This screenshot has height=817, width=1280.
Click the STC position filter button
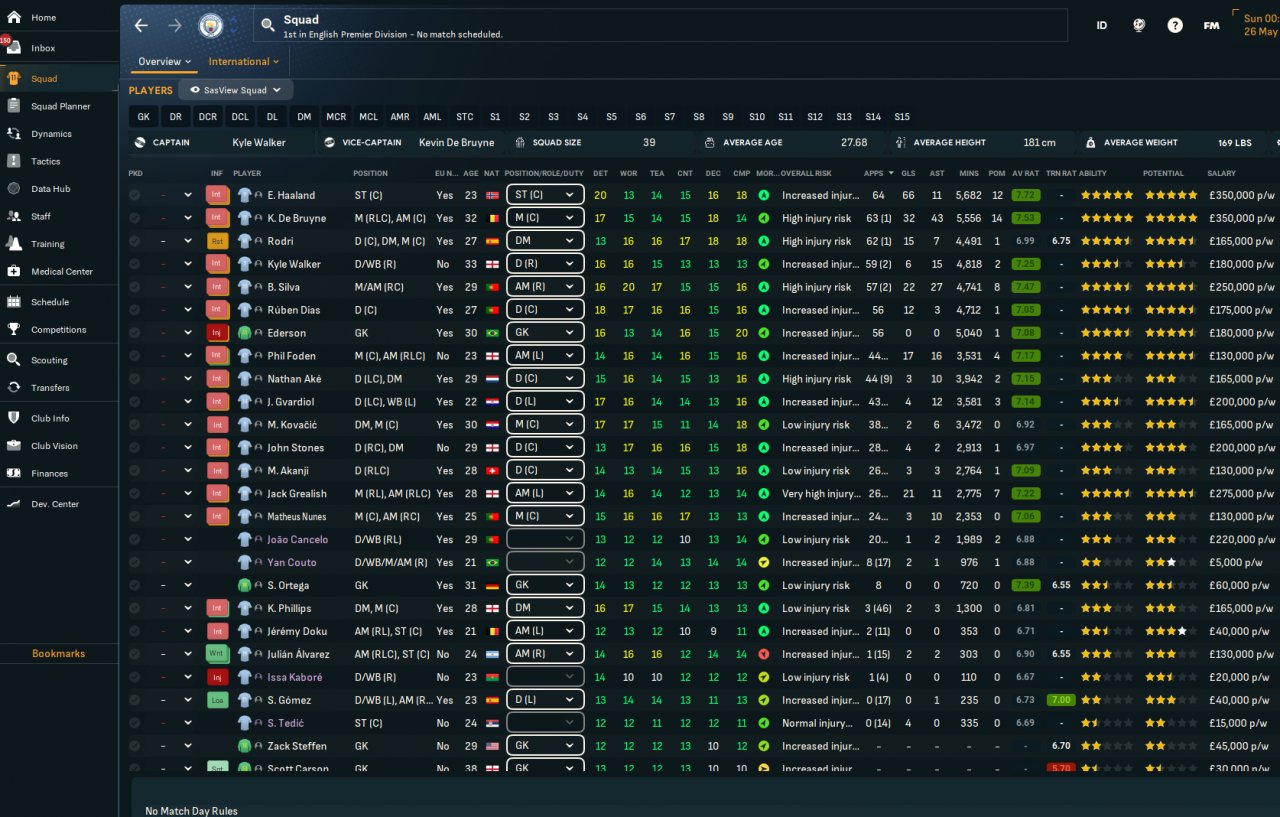pos(465,117)
